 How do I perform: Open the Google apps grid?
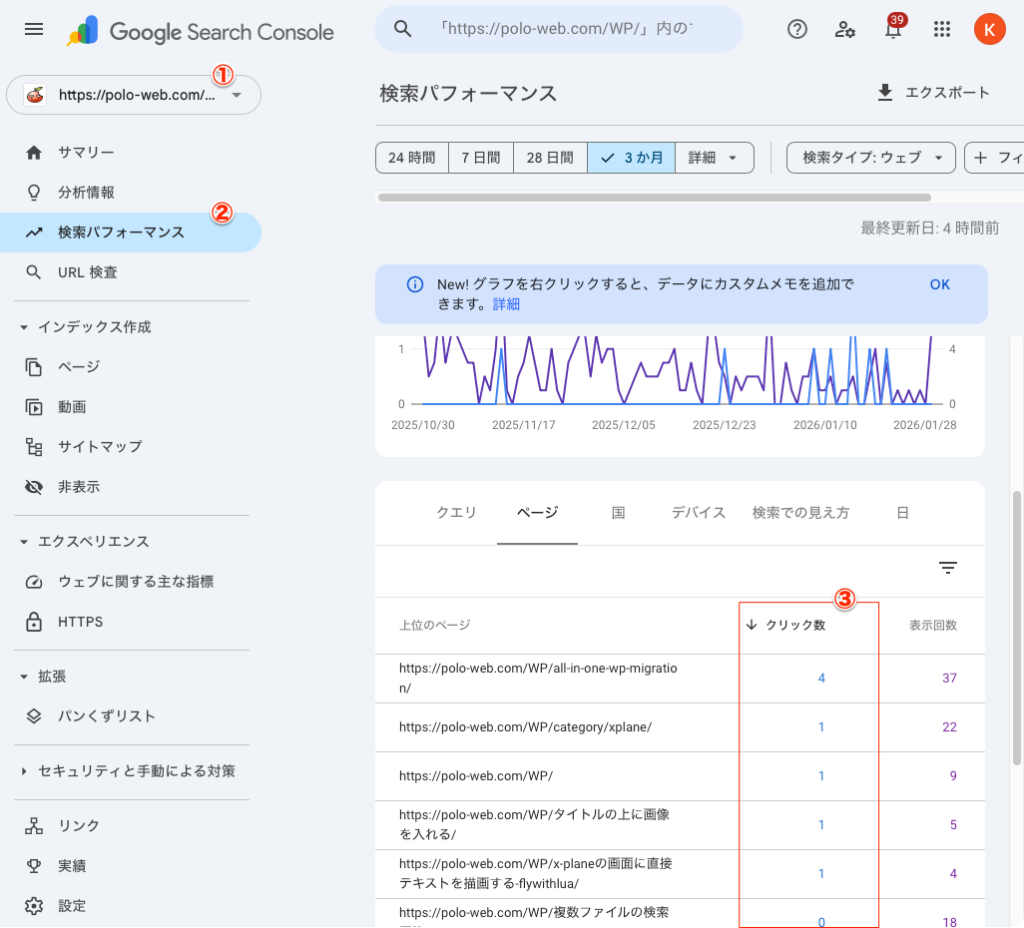(941, 29)
